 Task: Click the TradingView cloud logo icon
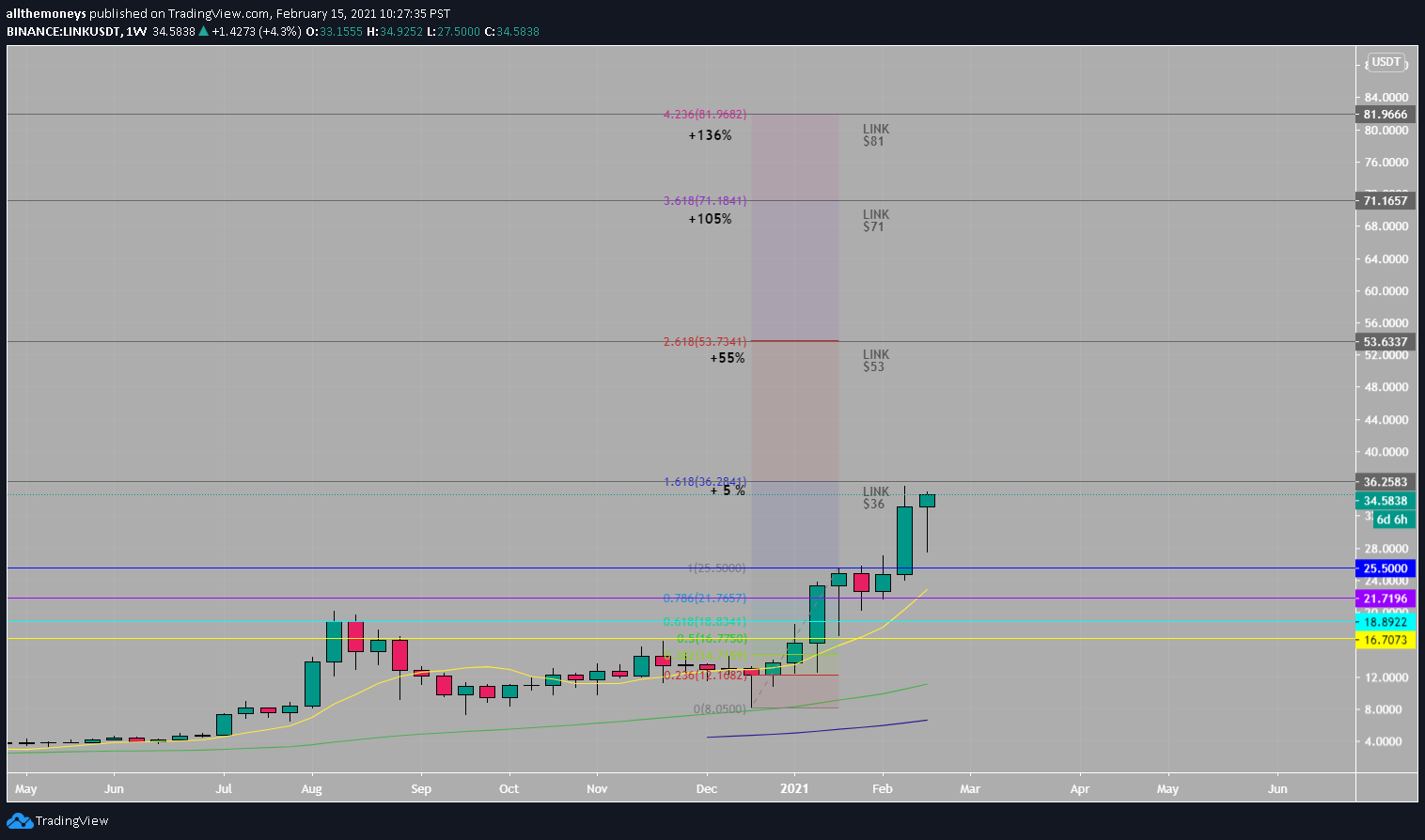click(x=19, y=821)
